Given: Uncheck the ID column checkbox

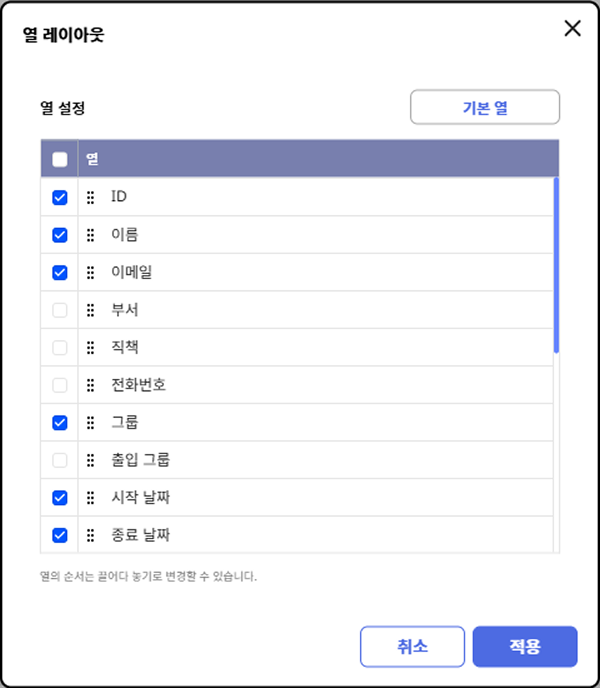Looking at the screenshot, I should click(59, 198).
